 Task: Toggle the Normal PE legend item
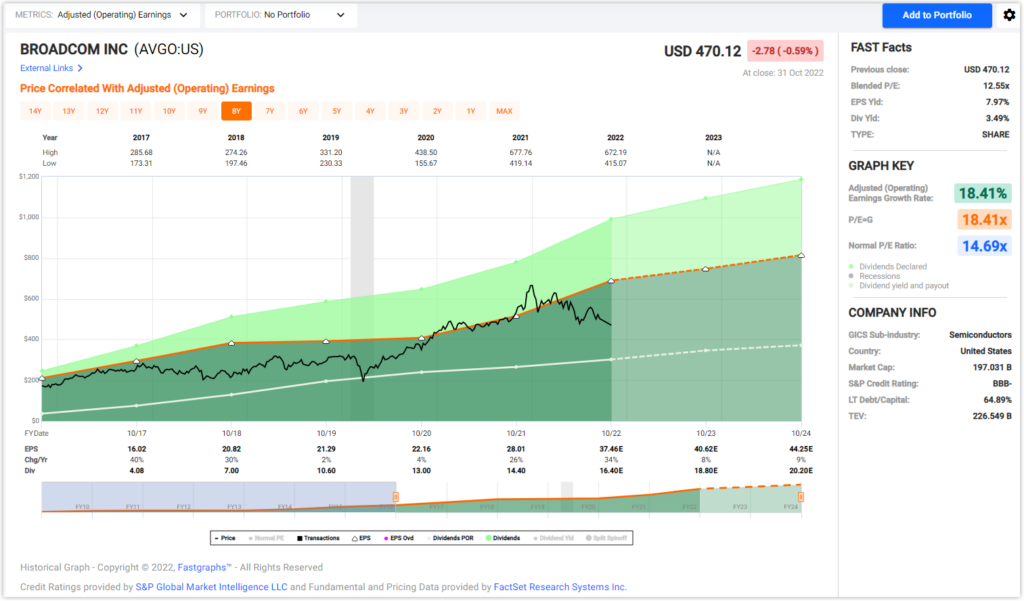tap(266, 538)
